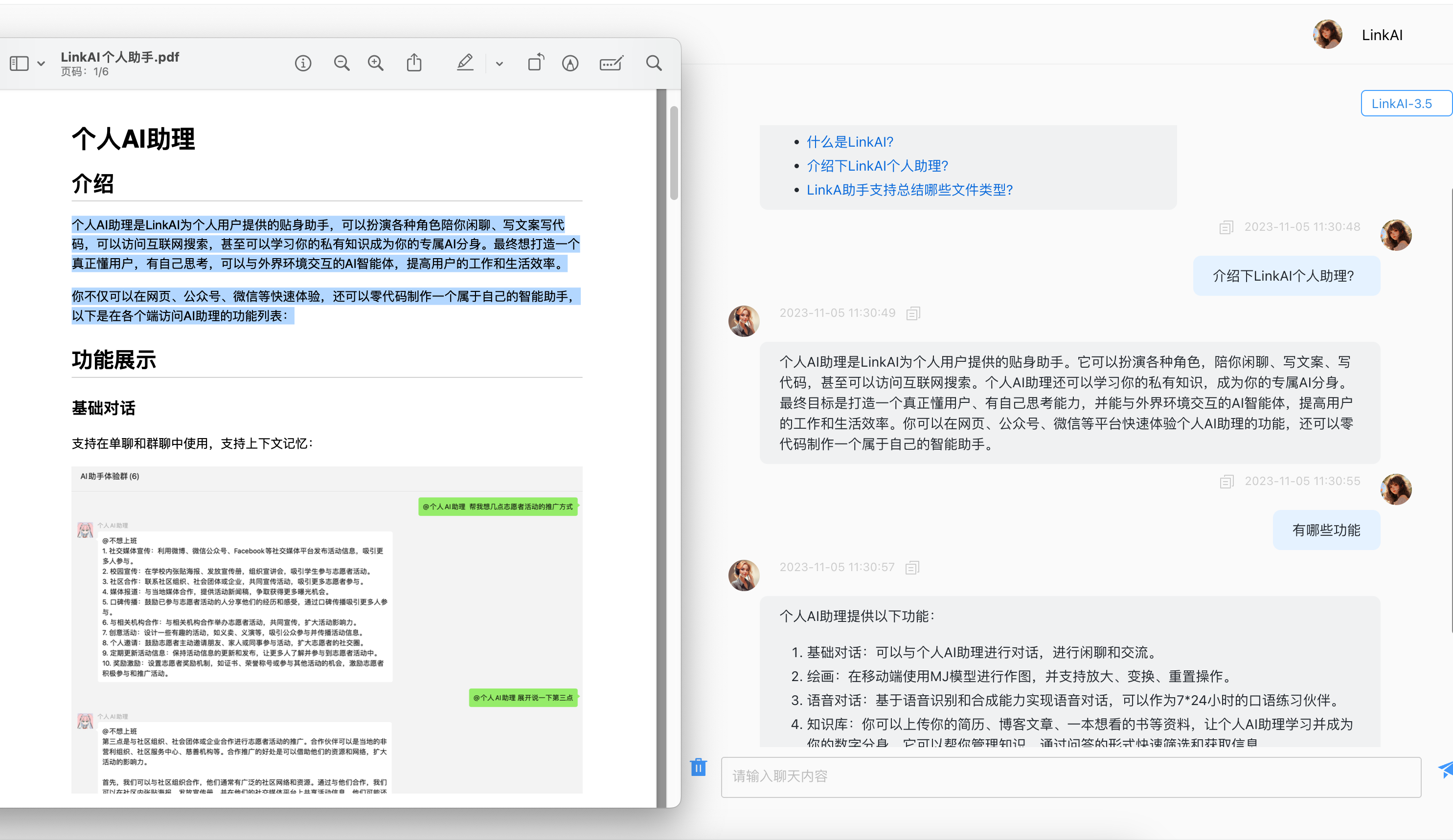Viewport: 1453px width, 840px height.
Task: Click the 介绍下LinkAI个人助理? user message bubble
Action: [x=1286, y=276]
